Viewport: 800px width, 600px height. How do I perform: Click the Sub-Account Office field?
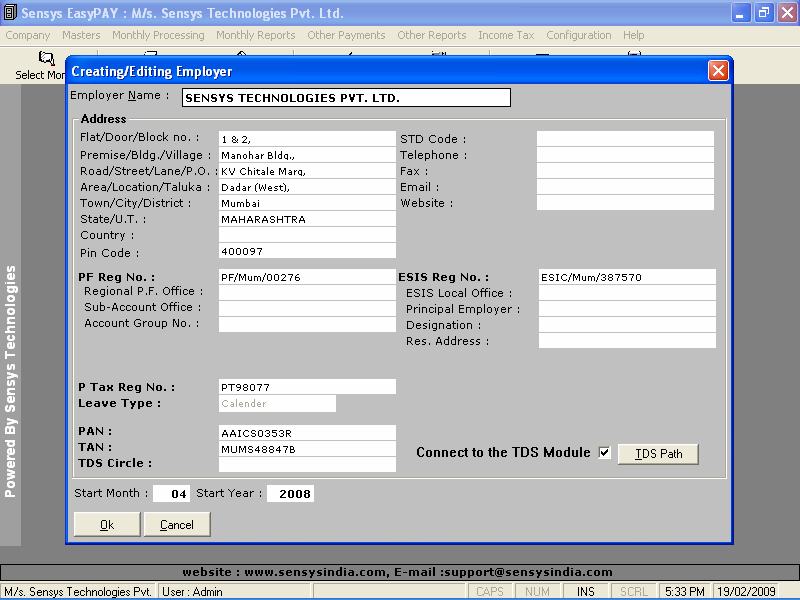click(307, 309)
